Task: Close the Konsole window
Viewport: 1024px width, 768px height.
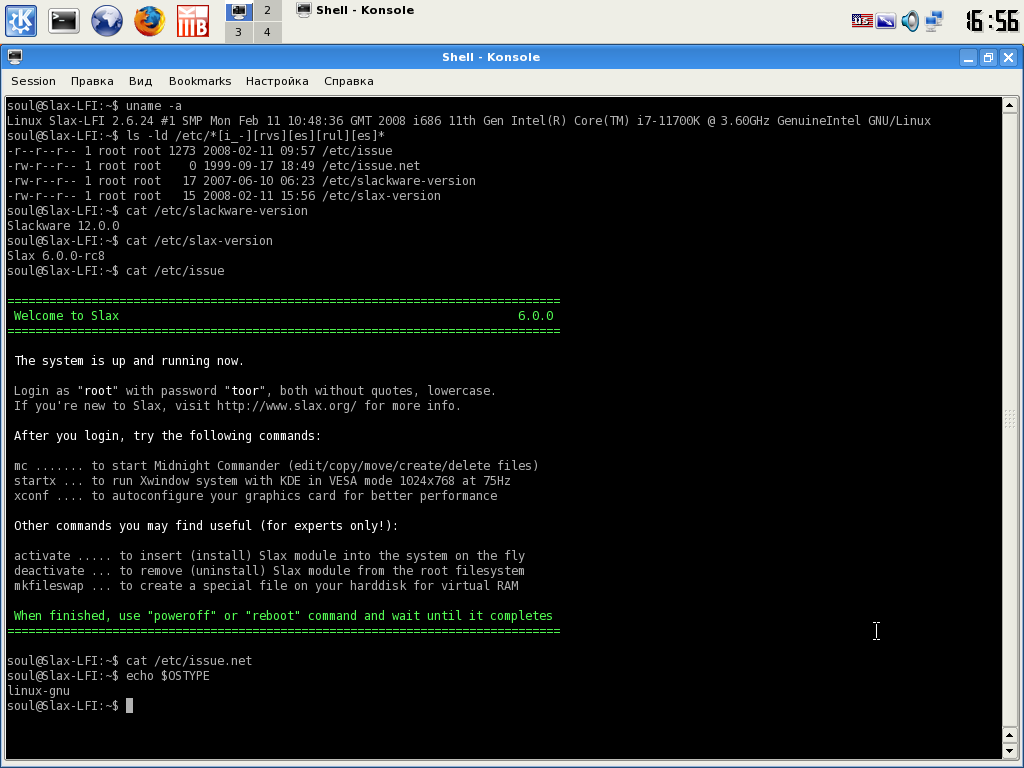Action: pos(1008,57)
